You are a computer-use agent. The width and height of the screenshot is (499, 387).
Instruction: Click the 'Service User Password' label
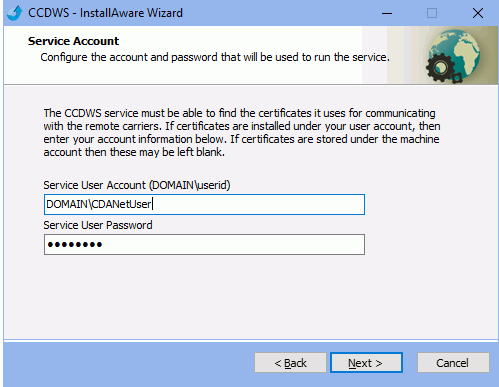(x=98, y=225)
